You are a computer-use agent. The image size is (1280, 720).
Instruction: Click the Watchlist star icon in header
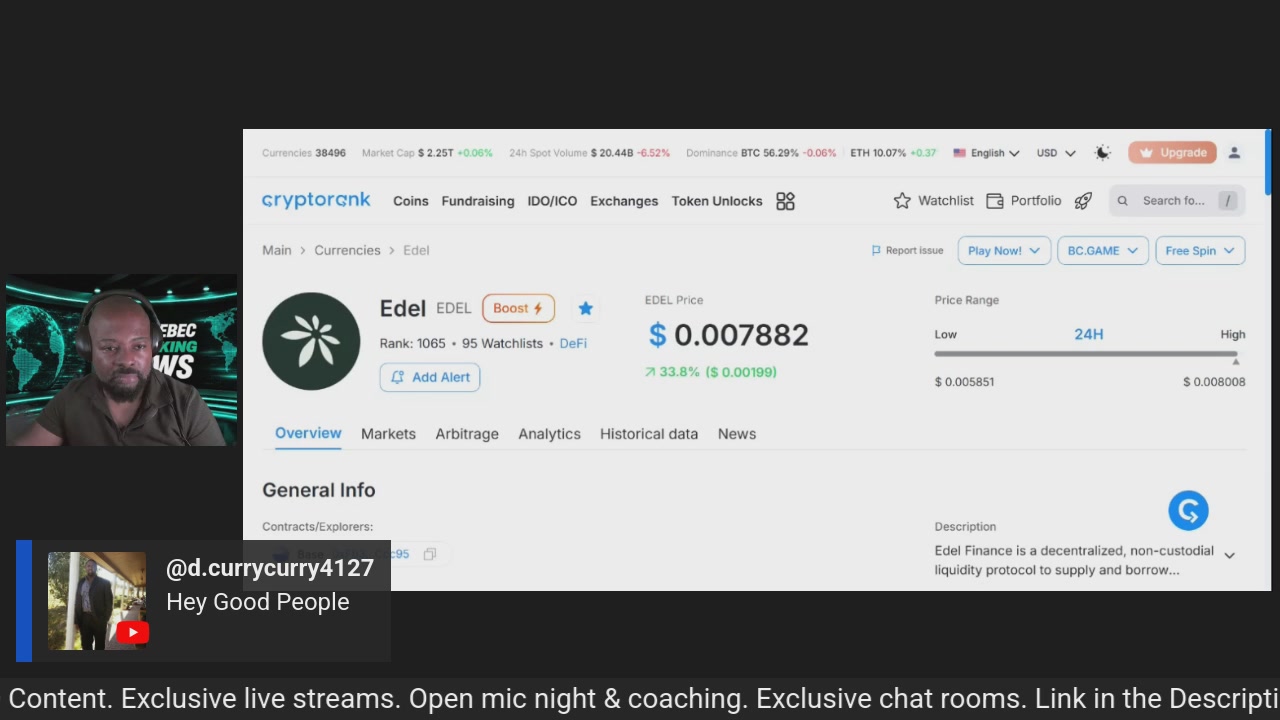[902, 201]
